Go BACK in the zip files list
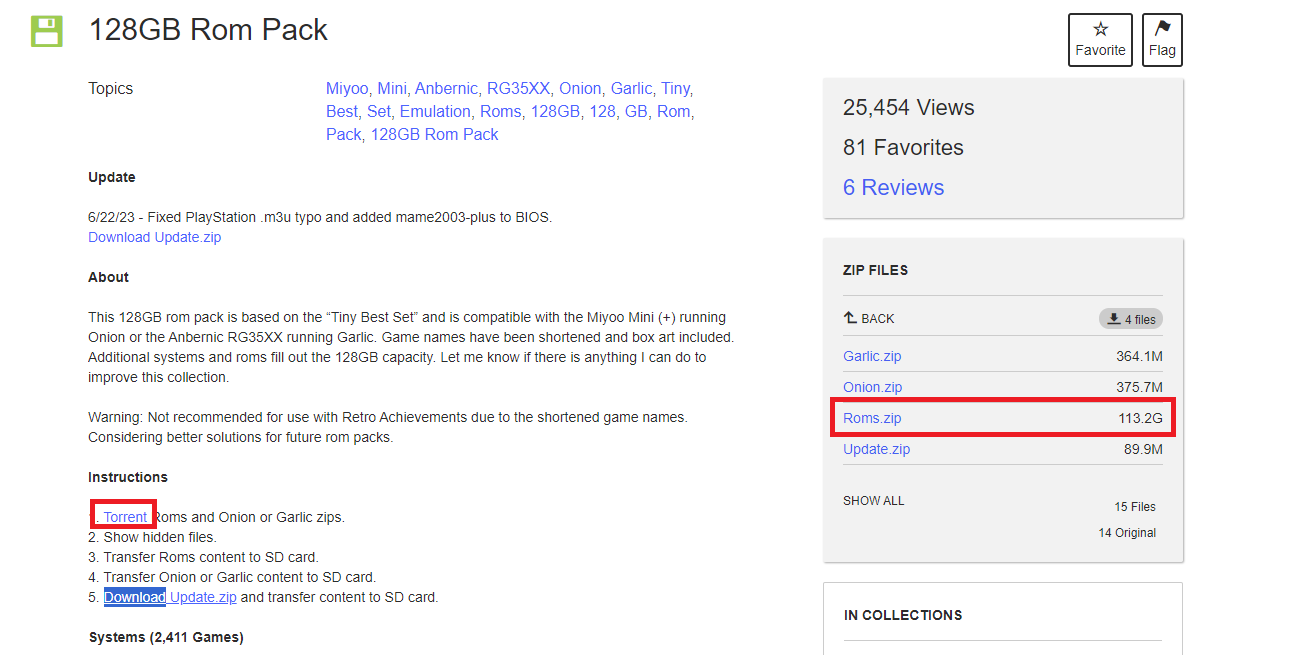Image resolution: width=1305 pixels, height=655 pixels. click(x=869, y=318)
